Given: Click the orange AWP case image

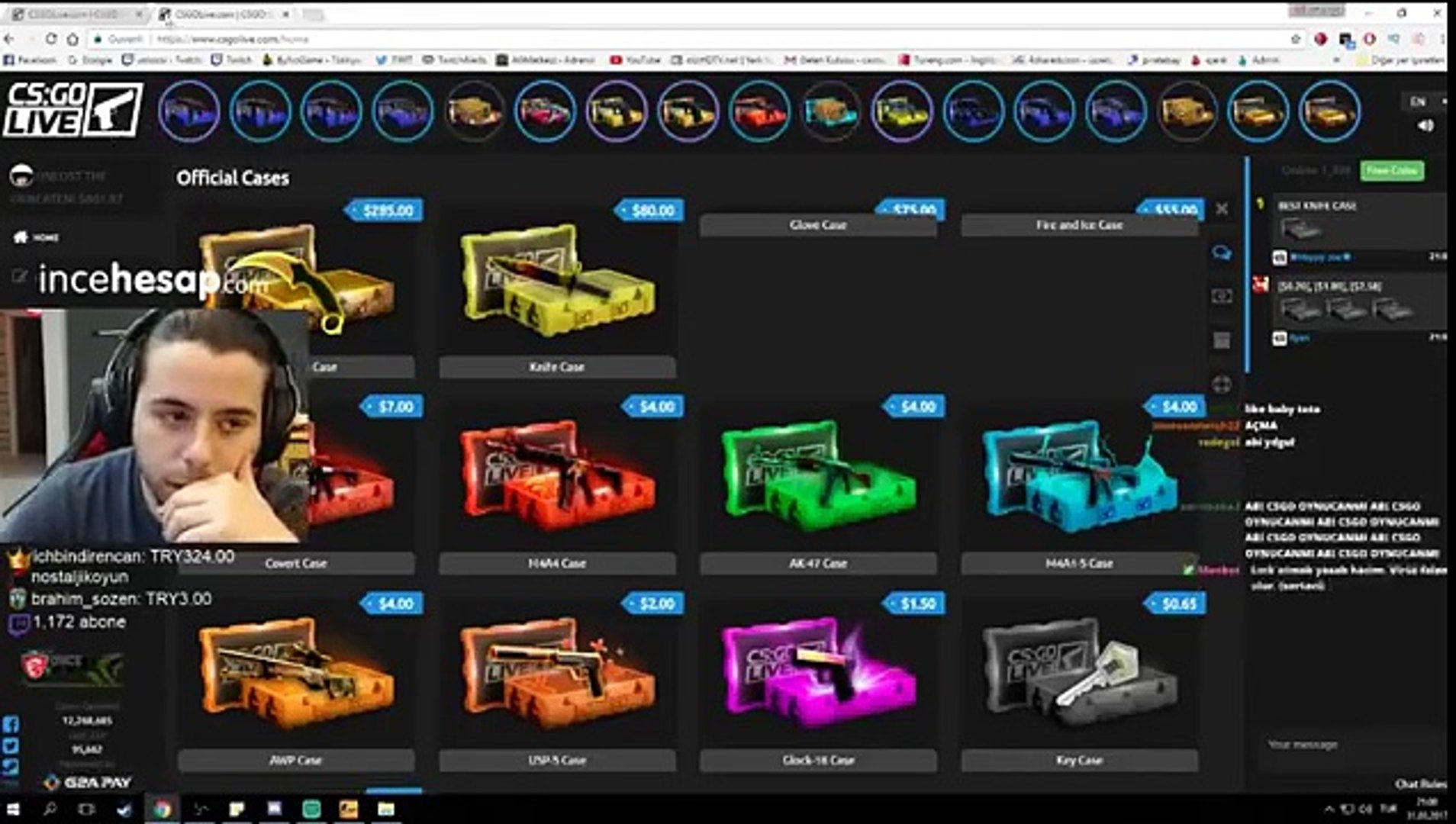Looking at the screenshot, I should (296, 674).
